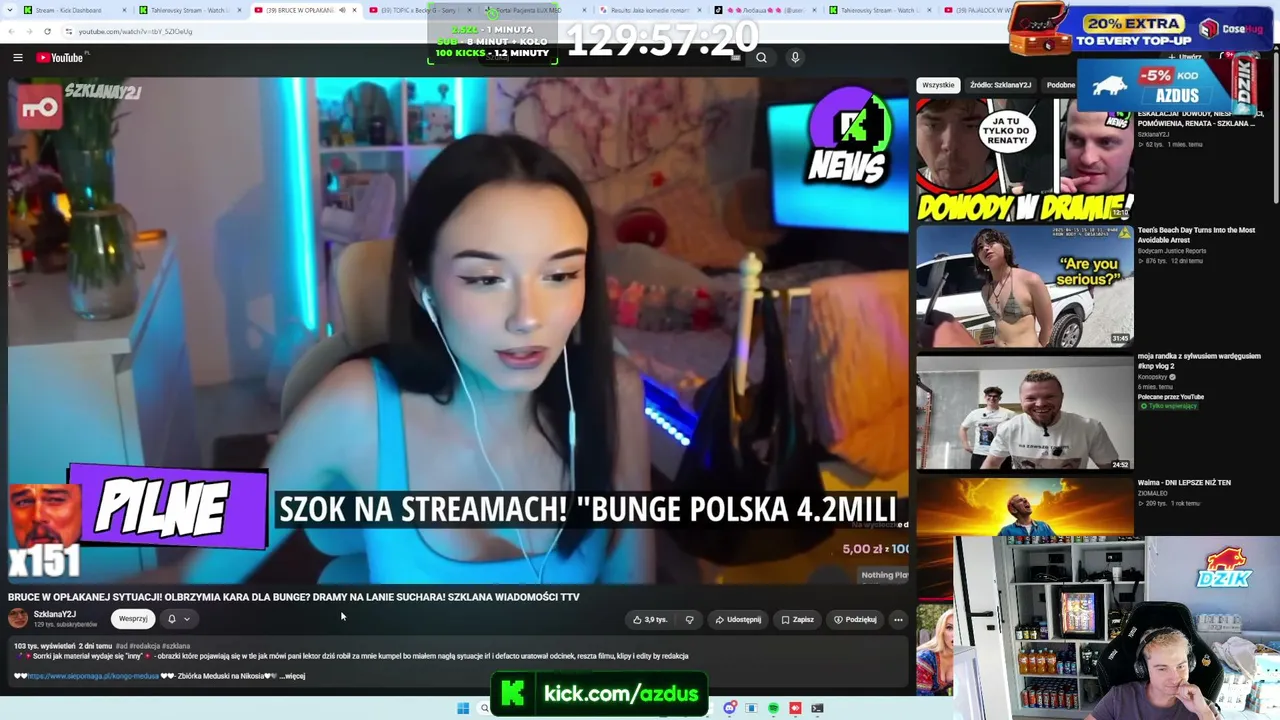Click the YouTube search magnifier button

(x=761, y=58)
